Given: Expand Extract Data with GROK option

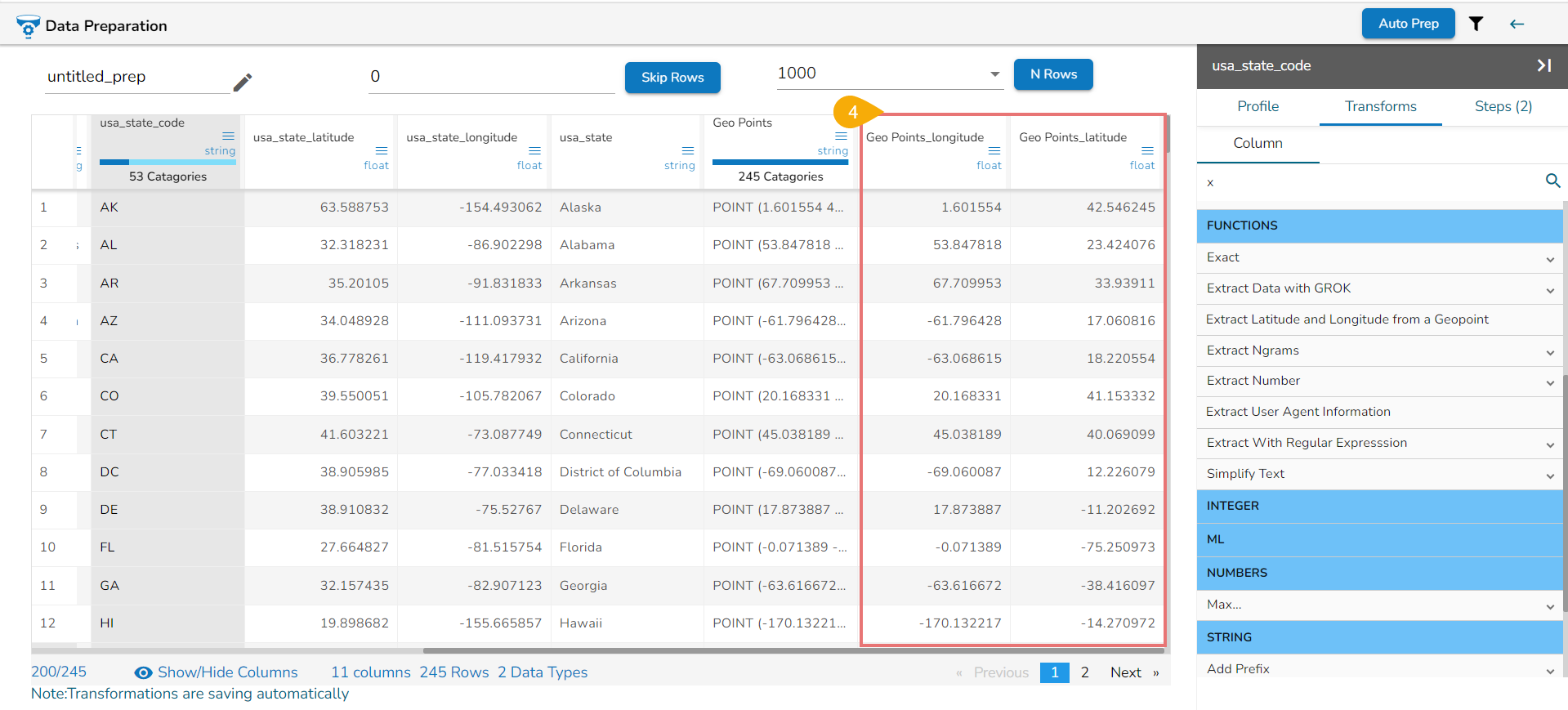Looking at the screenshot, I should [x=1549, y=290].
